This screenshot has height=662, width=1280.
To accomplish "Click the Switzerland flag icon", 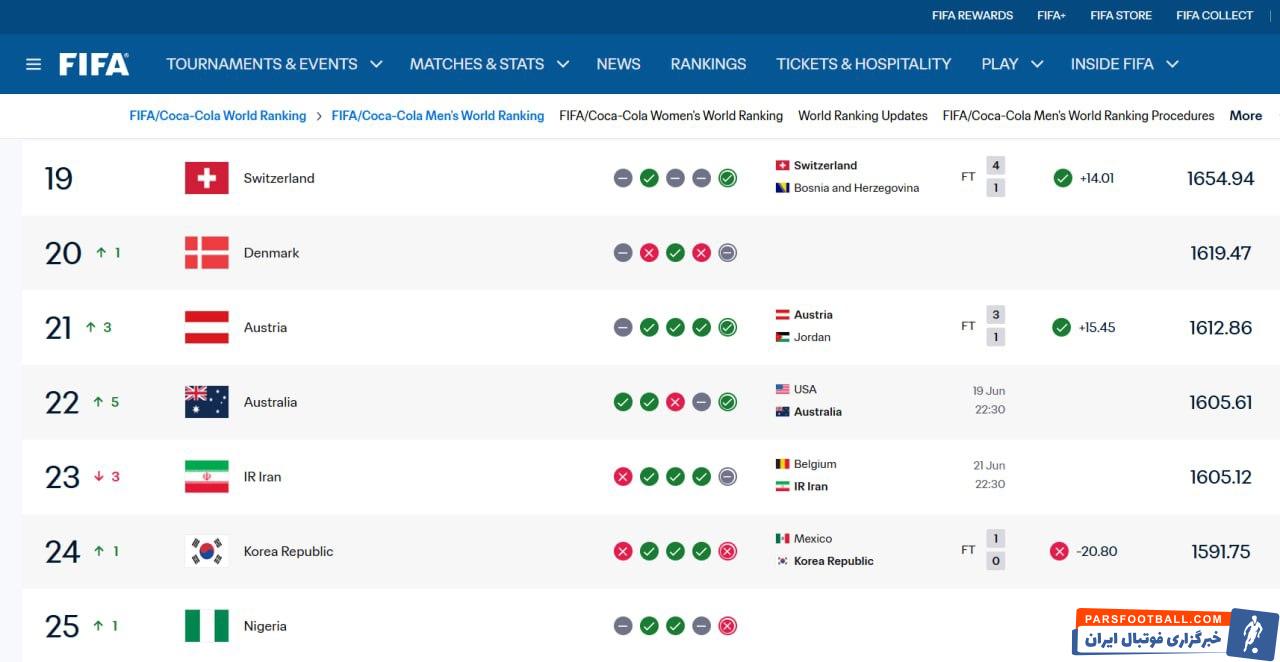I will pyautogui.click(x=207, y=178).
